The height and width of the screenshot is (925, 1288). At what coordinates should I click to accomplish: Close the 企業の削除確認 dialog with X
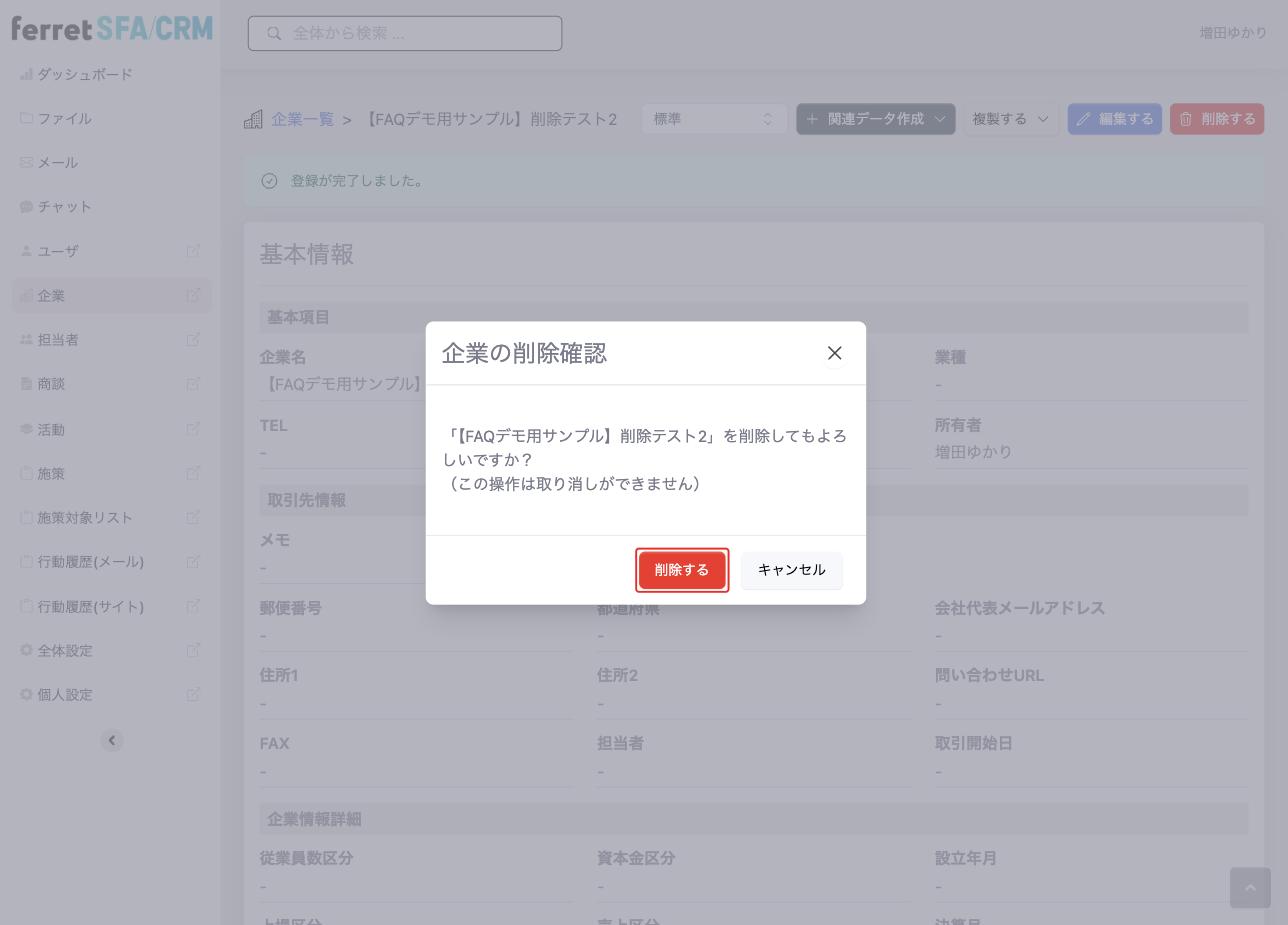(x=835, y=353)
